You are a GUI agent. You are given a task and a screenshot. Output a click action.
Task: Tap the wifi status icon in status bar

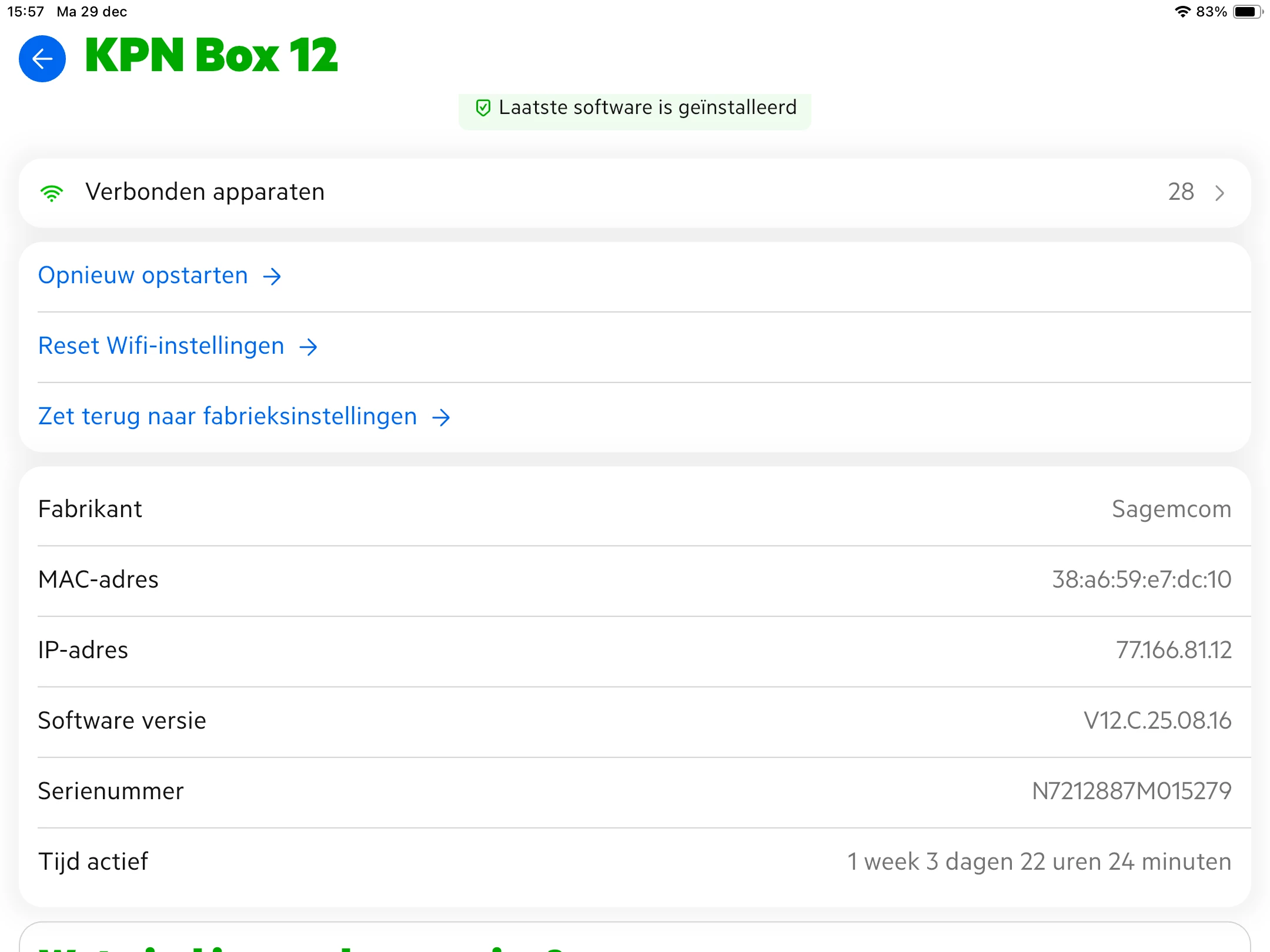click(1182, 12)
